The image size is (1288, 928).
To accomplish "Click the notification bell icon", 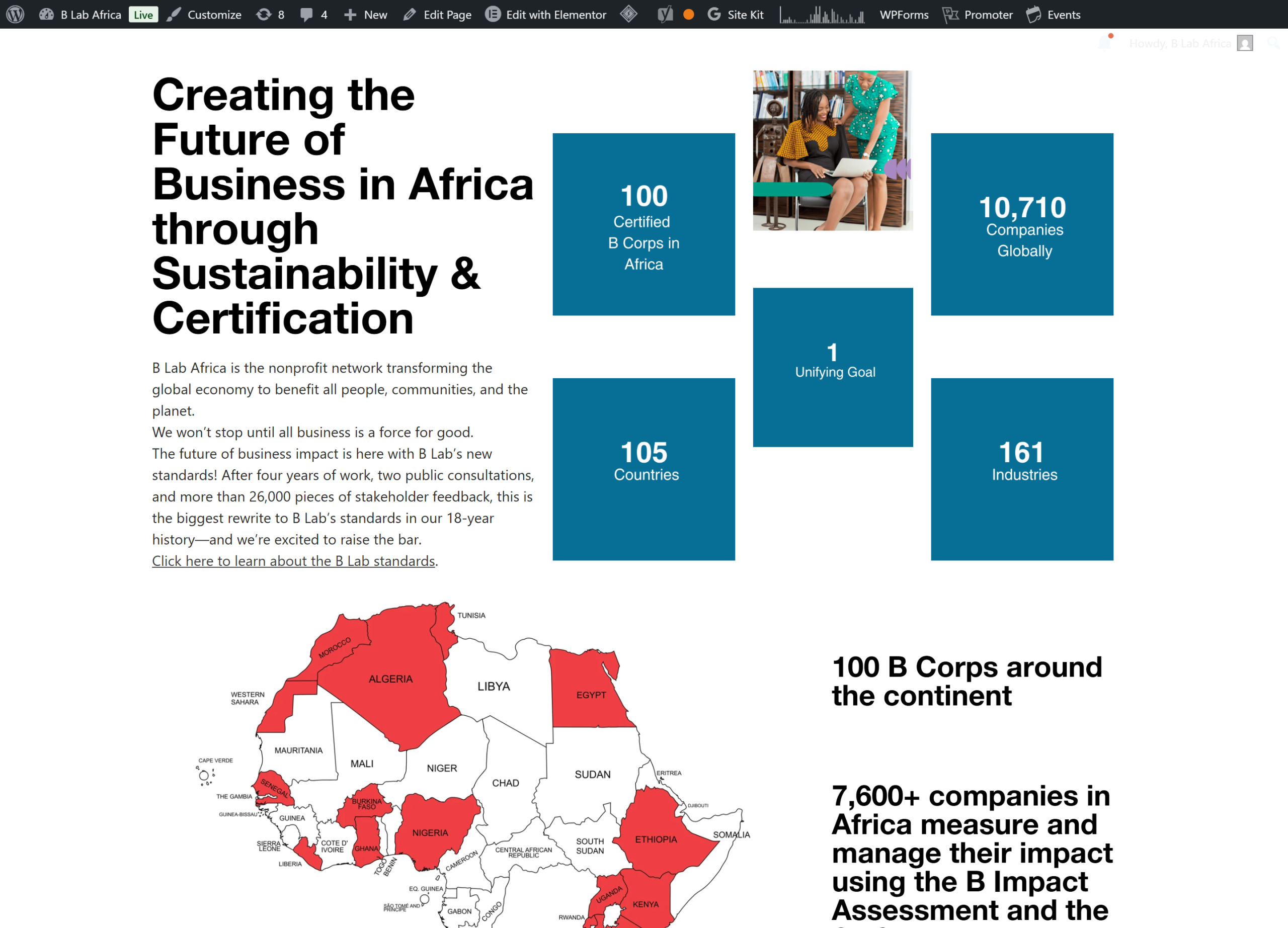I will (1104, 43).
